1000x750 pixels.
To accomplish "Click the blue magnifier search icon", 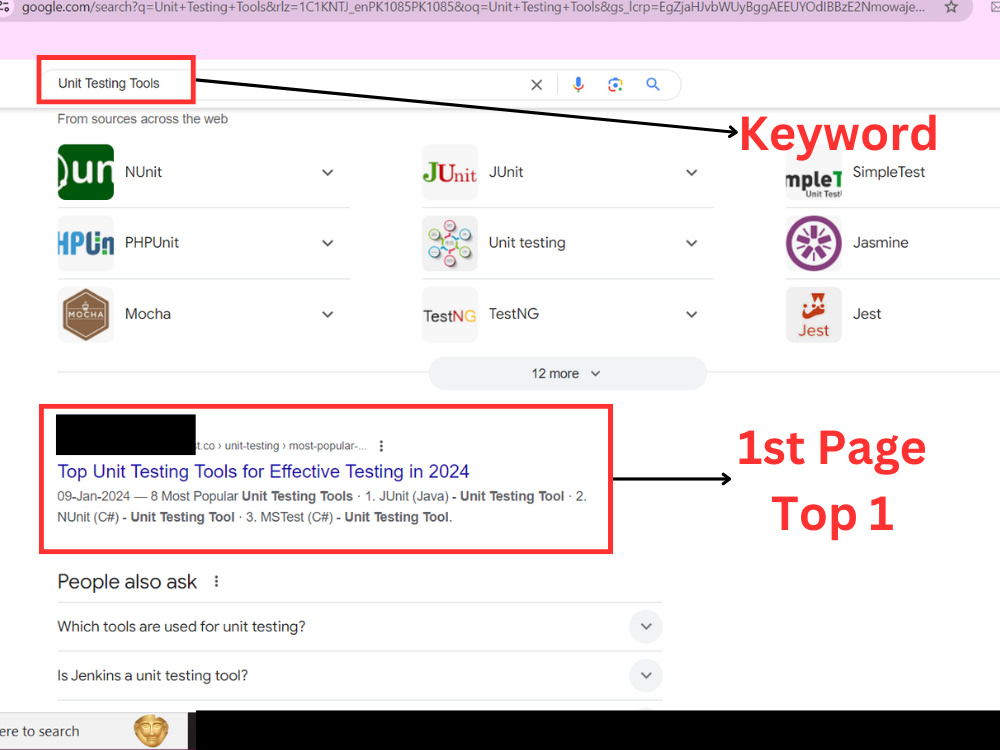I will (652, 84).
